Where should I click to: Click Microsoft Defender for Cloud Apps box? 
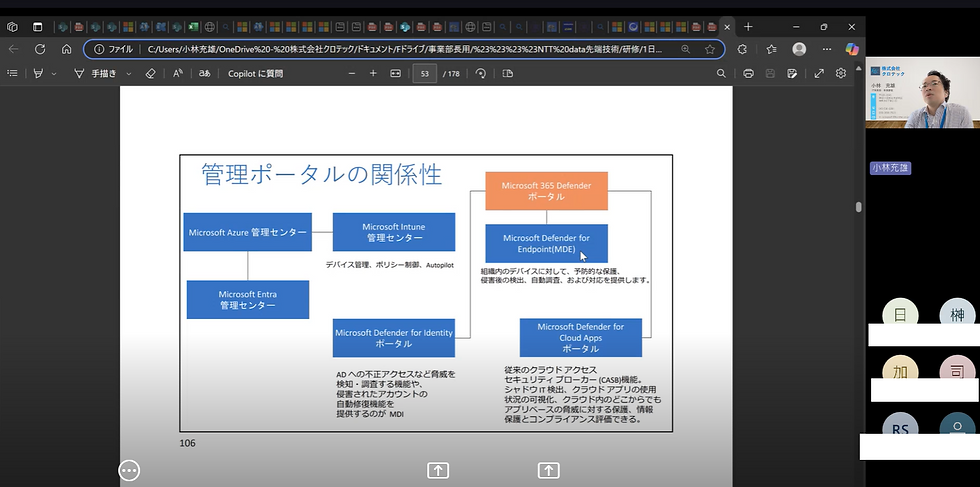pos(581,338)
